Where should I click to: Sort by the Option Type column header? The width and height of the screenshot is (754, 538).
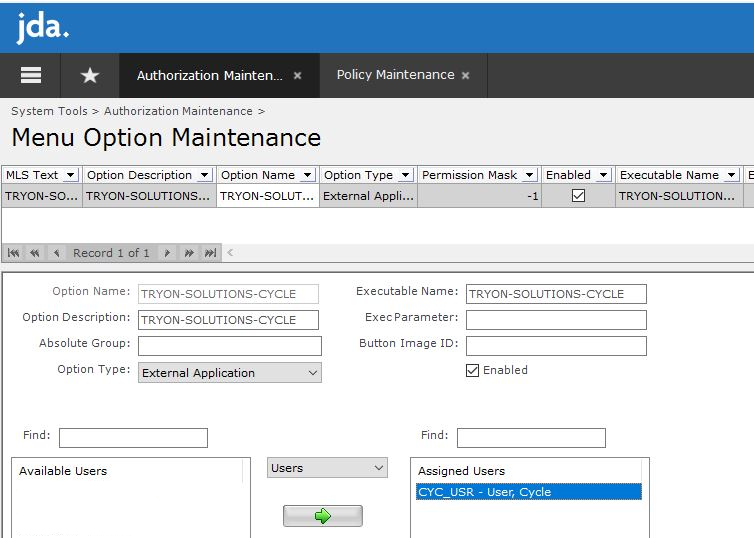[x=358, y=175]
